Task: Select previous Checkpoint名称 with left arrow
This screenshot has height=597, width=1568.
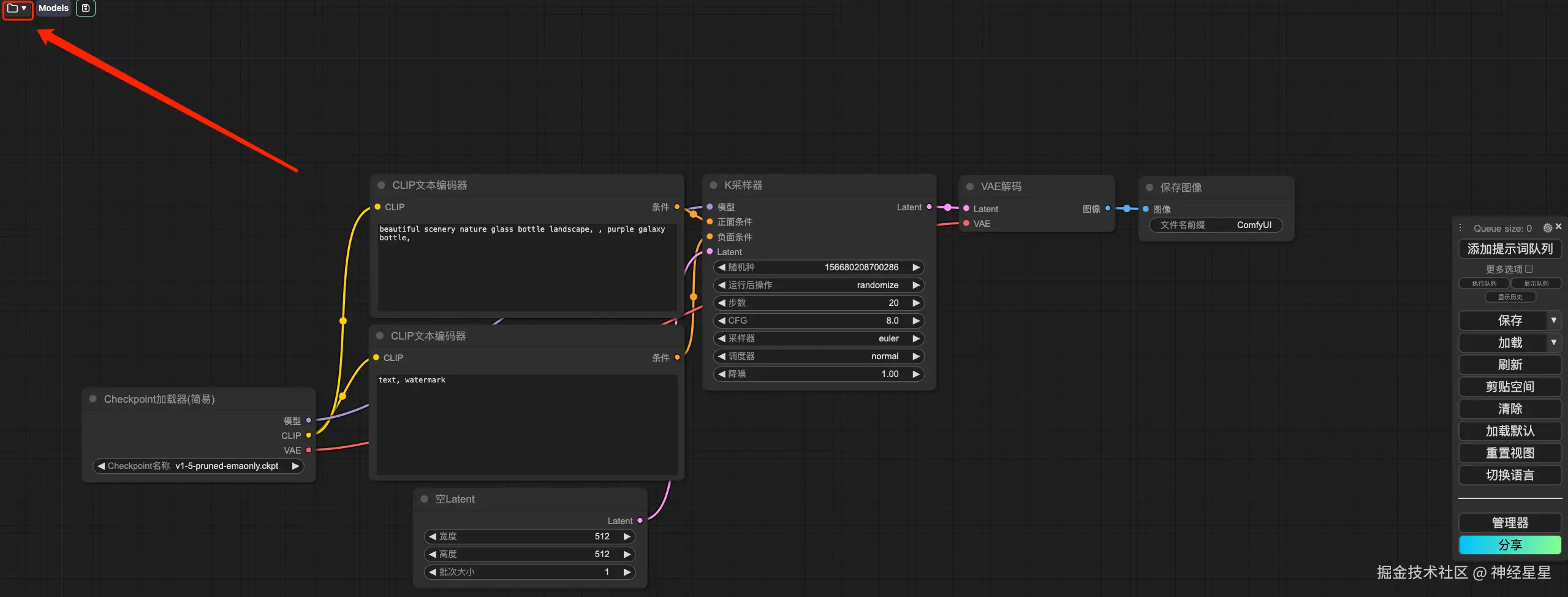Action: [101, 466]
